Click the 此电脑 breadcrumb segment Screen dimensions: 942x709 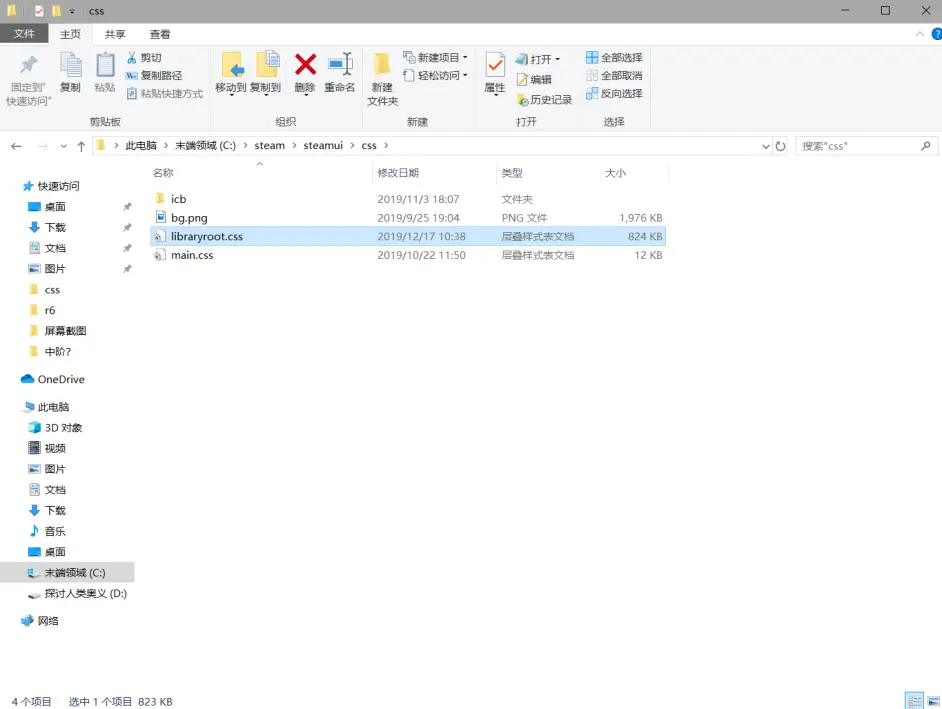pos(141,145)
